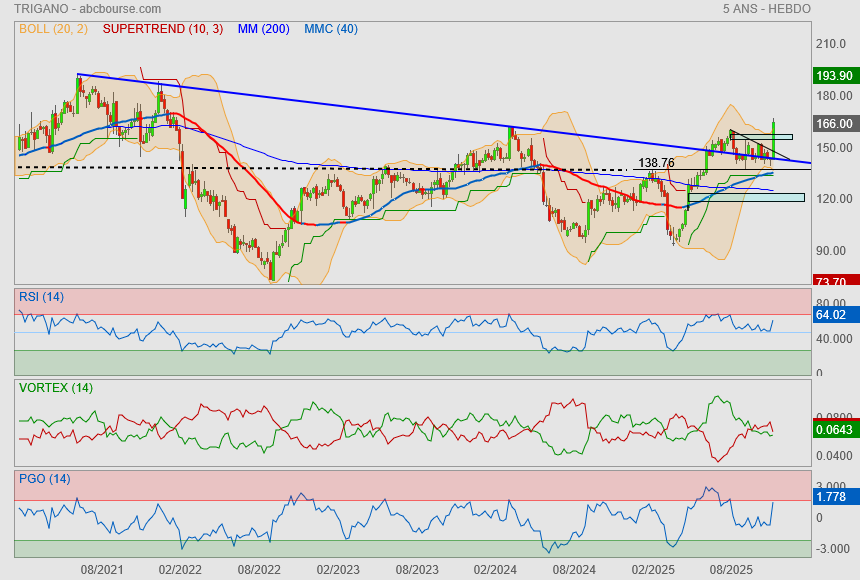Click the PGO value tag 1.778
860x580 pixels.
[834, 497]
